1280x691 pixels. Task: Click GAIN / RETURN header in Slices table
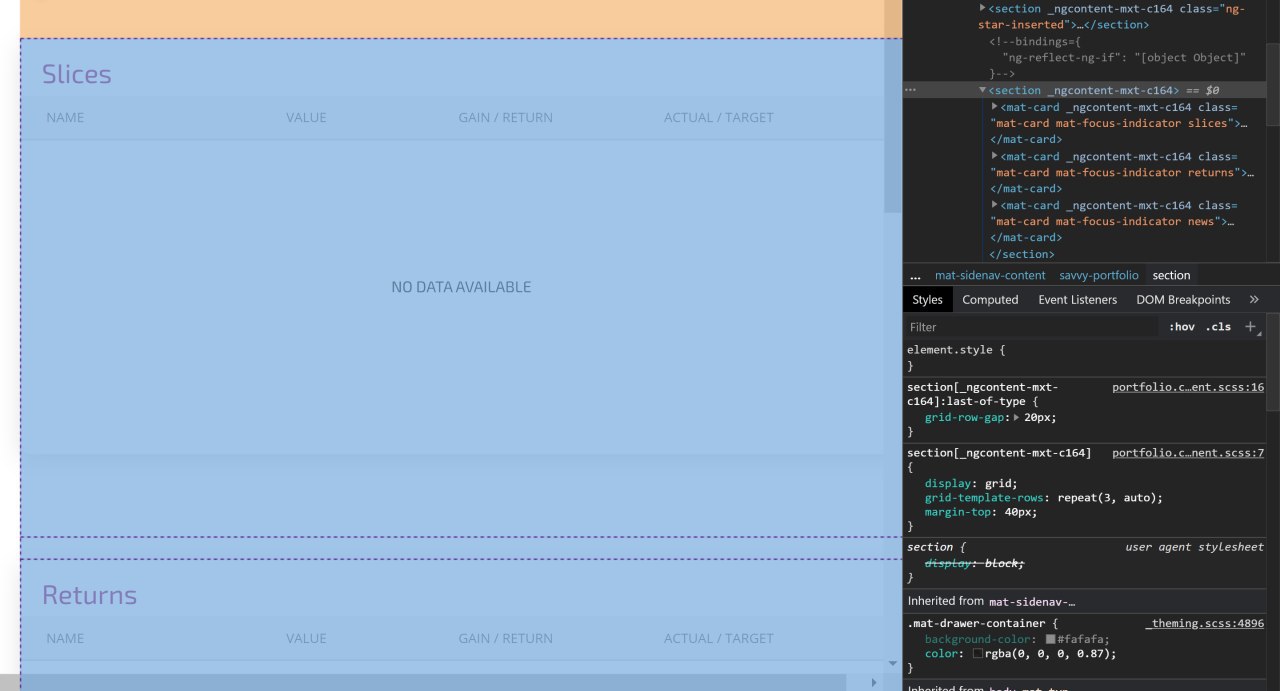pyautogui.click(x=505, y=117)
